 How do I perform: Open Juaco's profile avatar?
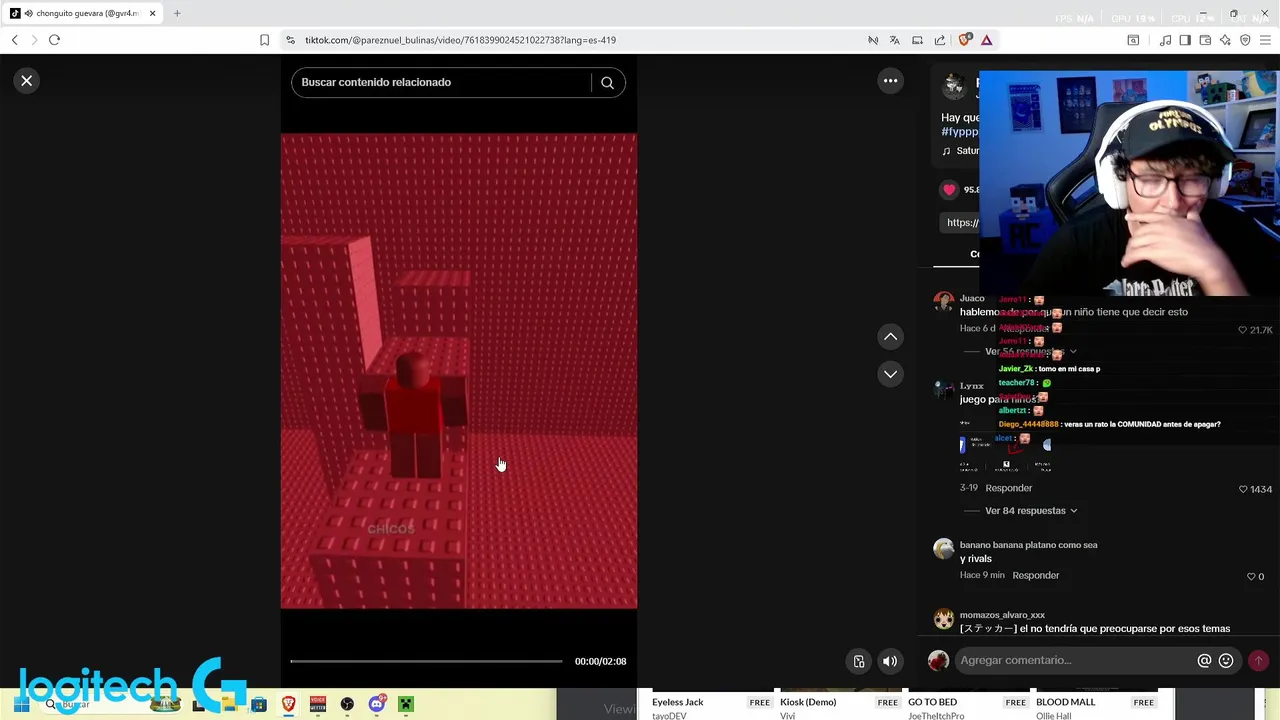coord(943,303)
